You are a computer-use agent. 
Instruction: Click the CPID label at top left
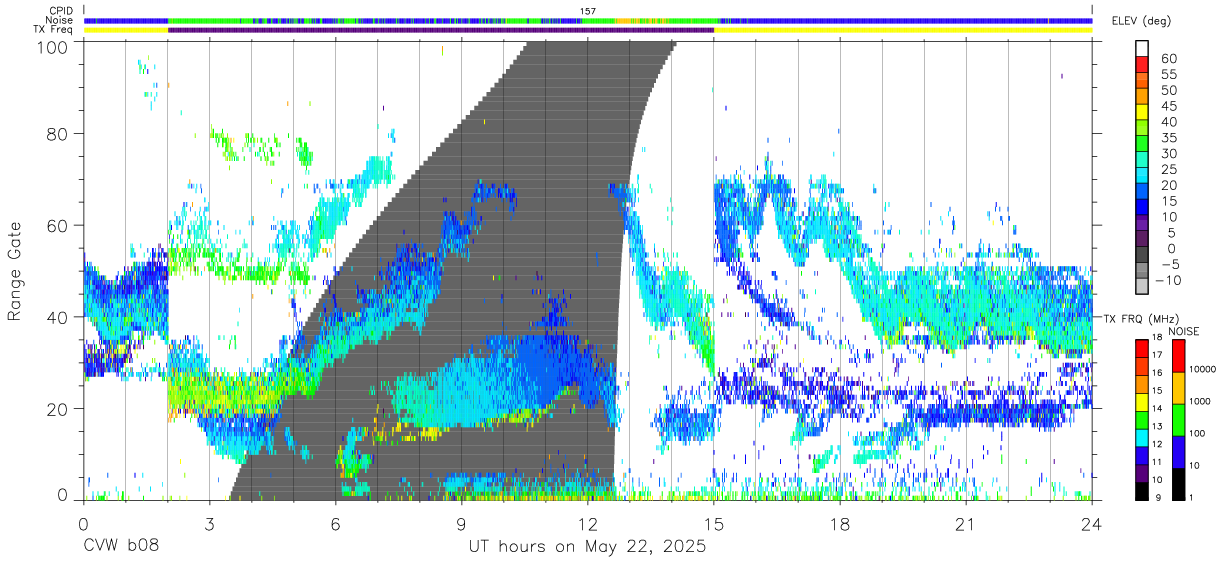point(61,11)
